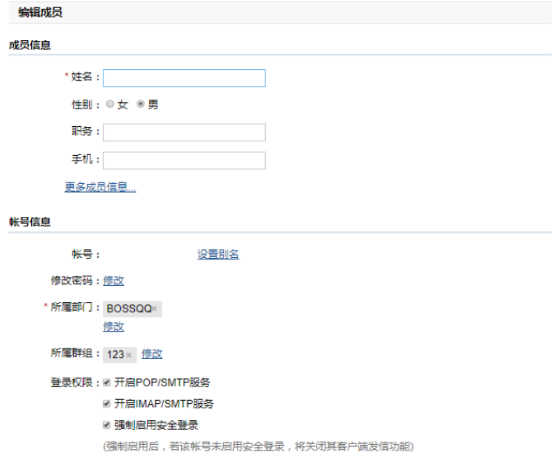The height and width of the screenshot is (459, 560).
Task: Focus the 姓名 name input field
Action: (184, 78)
